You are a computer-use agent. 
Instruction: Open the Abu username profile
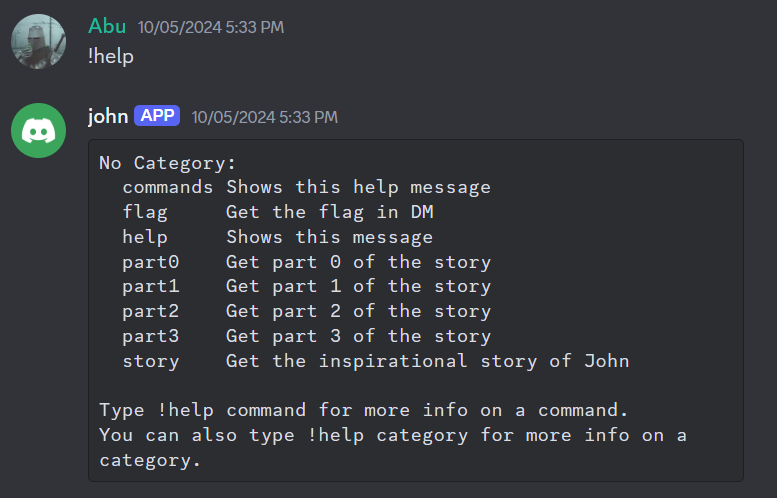pos(107,26)
